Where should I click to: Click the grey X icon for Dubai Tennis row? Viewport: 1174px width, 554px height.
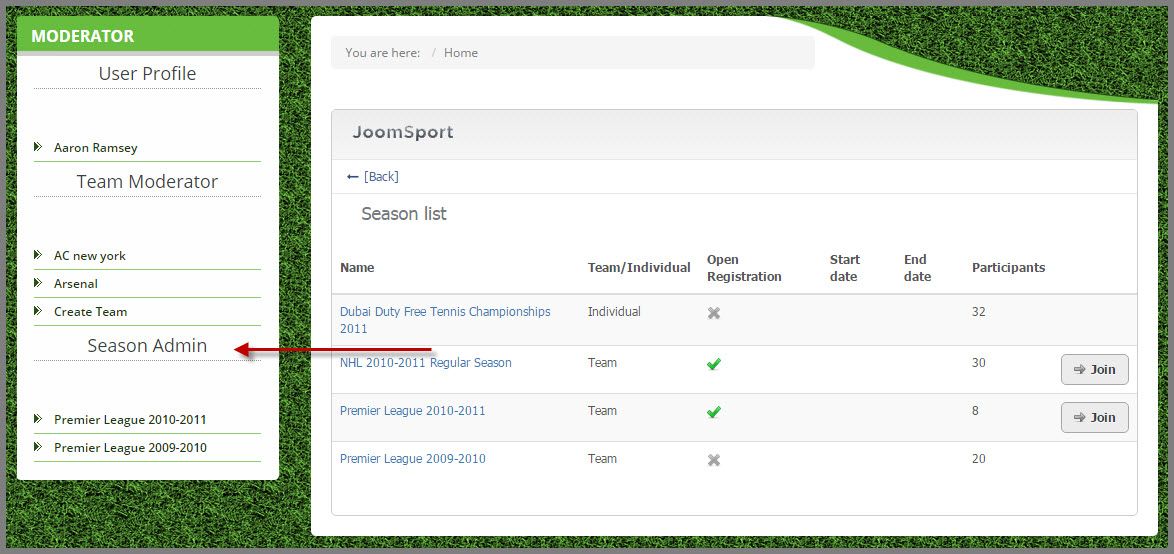point(714,313)
